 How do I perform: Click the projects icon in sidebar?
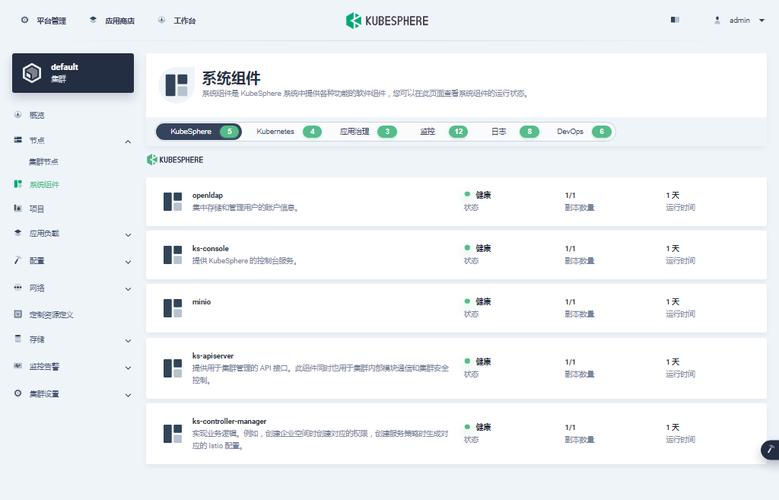point(18,208)
